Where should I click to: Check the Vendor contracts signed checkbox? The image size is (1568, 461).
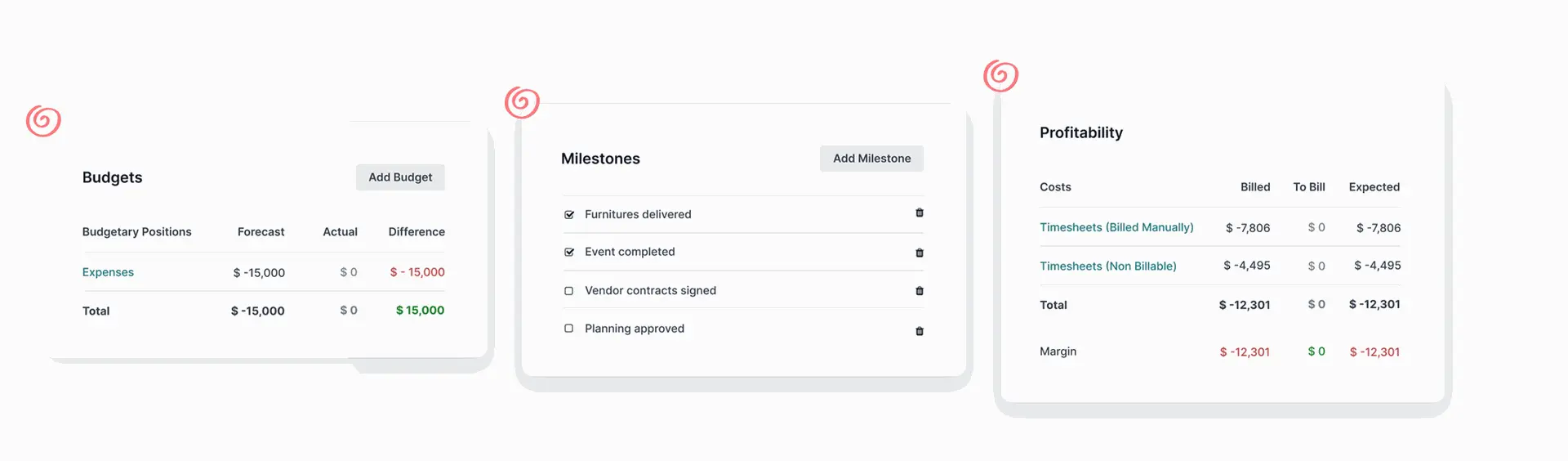tap(569, 291)
